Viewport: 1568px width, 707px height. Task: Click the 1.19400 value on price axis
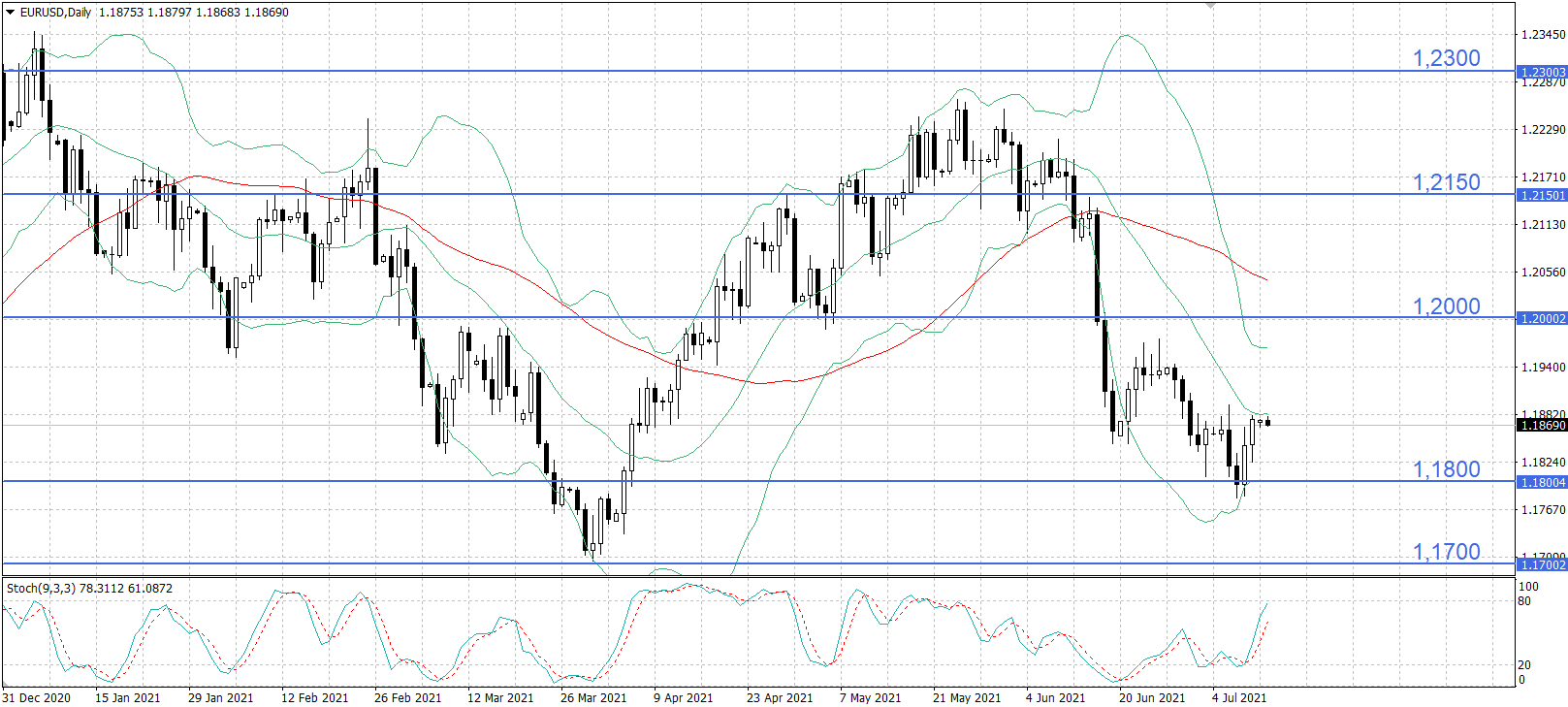(1543, 368)
